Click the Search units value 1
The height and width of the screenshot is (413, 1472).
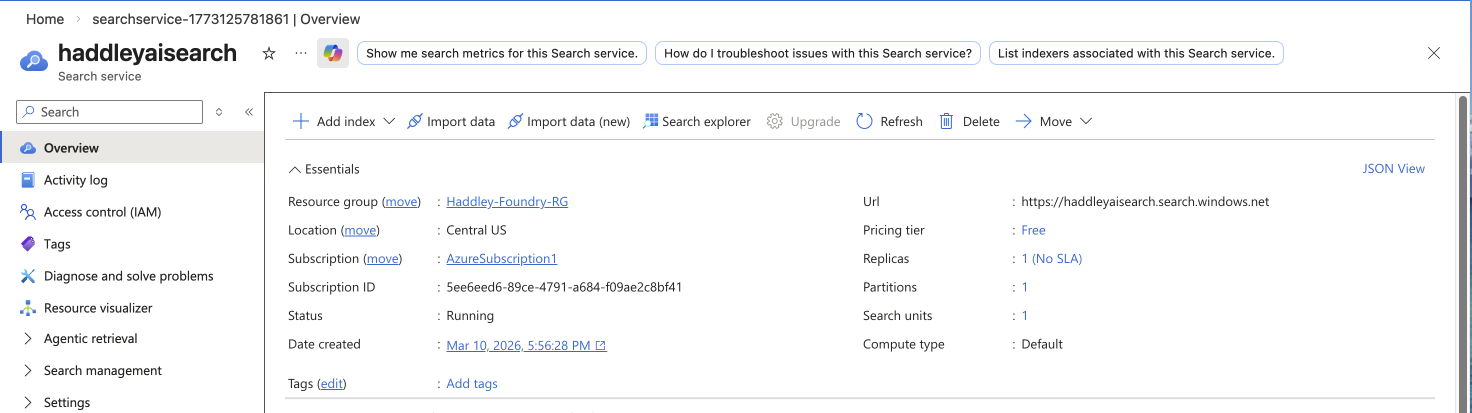(1024, 315)
